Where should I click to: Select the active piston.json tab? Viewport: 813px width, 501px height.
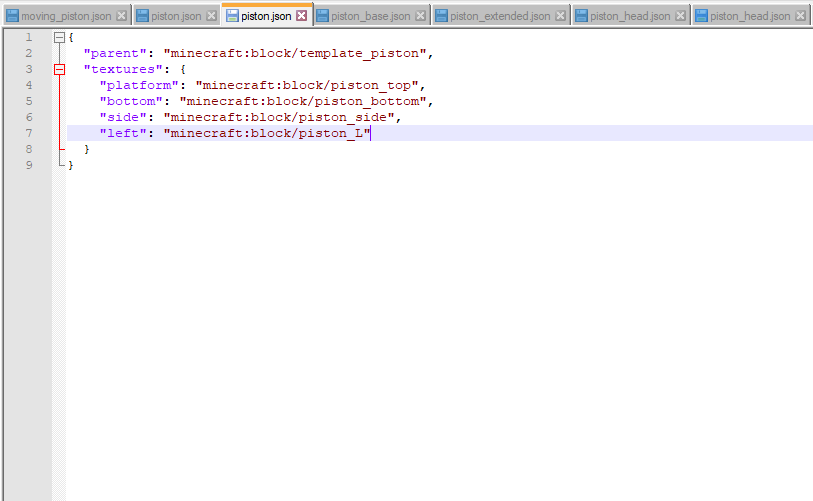click(x=266, y=16)
